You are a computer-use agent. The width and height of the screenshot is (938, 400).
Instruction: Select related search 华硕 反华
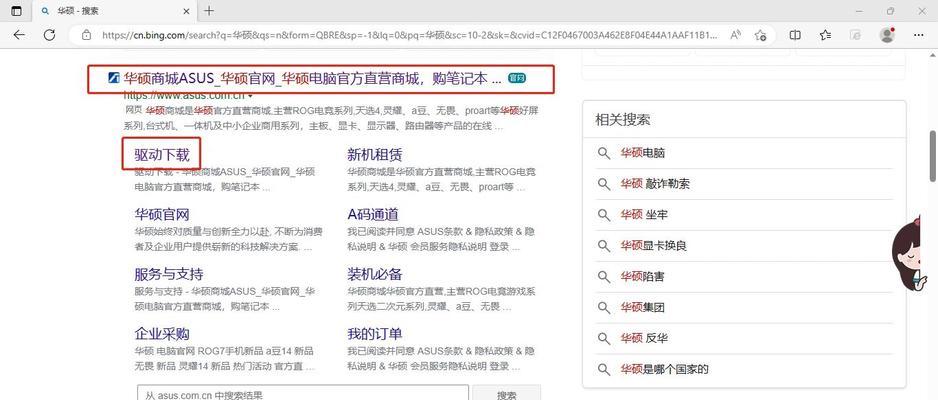pyautogui.click(x=644, y=338)
